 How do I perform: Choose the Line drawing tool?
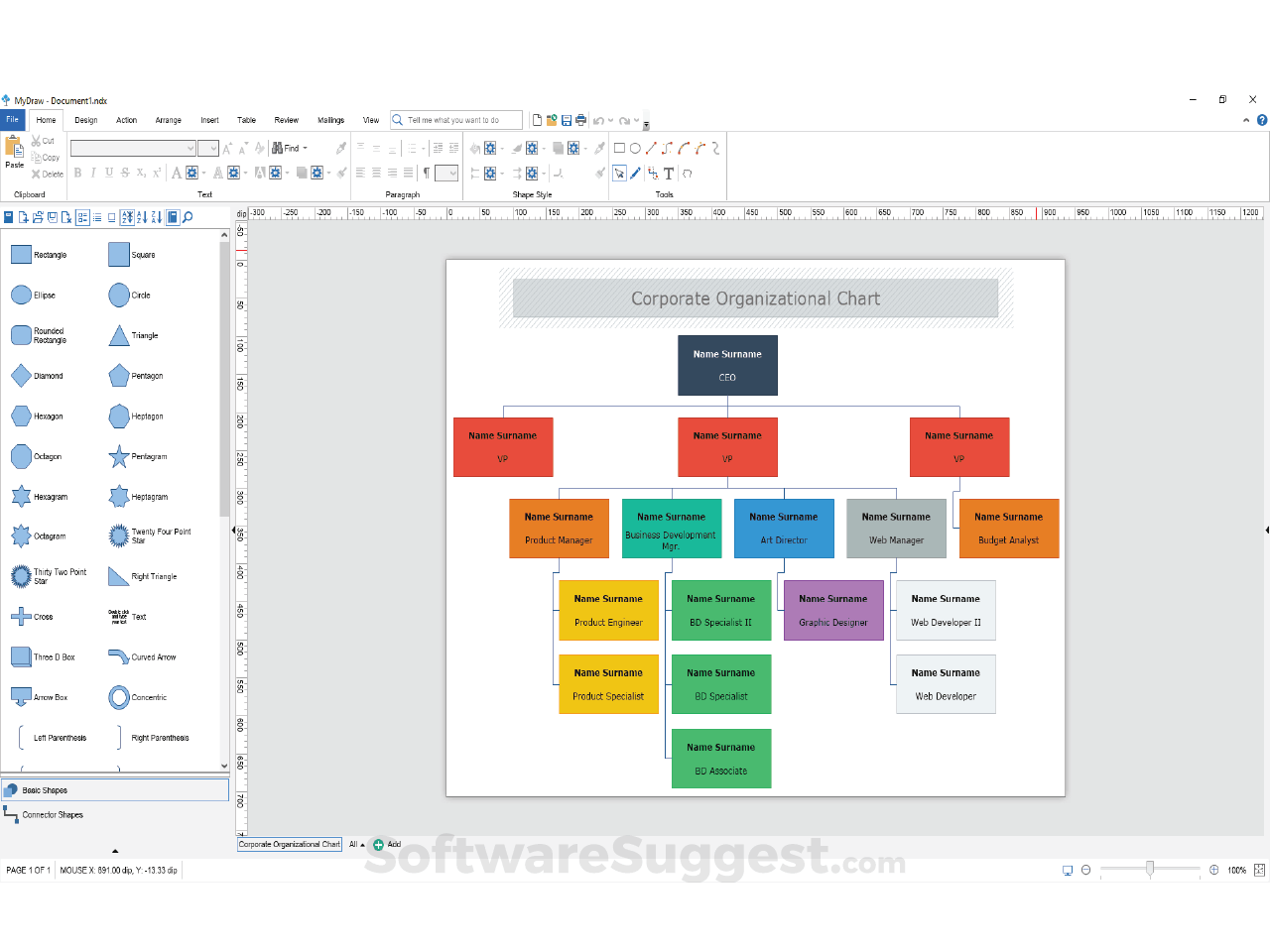pos(651,148)
